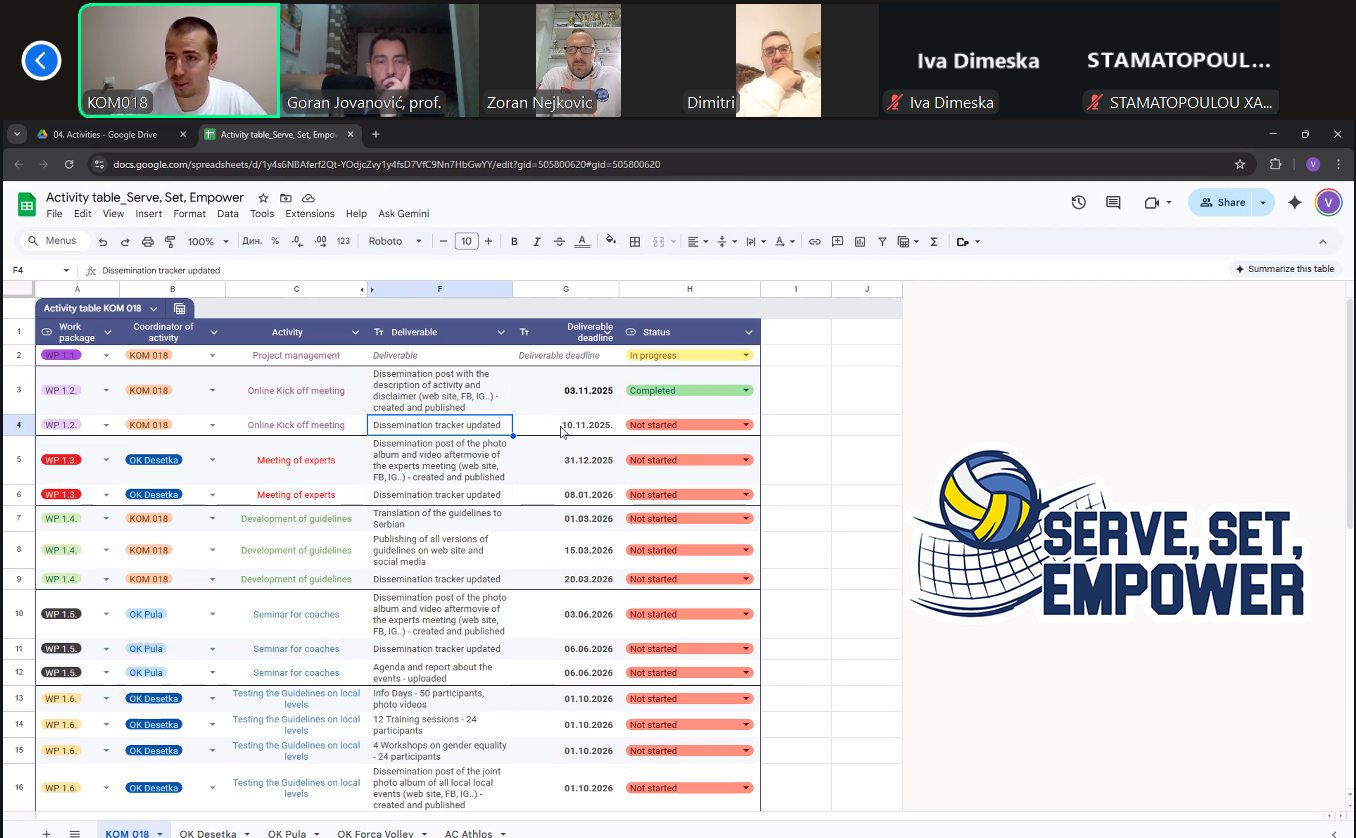Click the Share button

1222,202
